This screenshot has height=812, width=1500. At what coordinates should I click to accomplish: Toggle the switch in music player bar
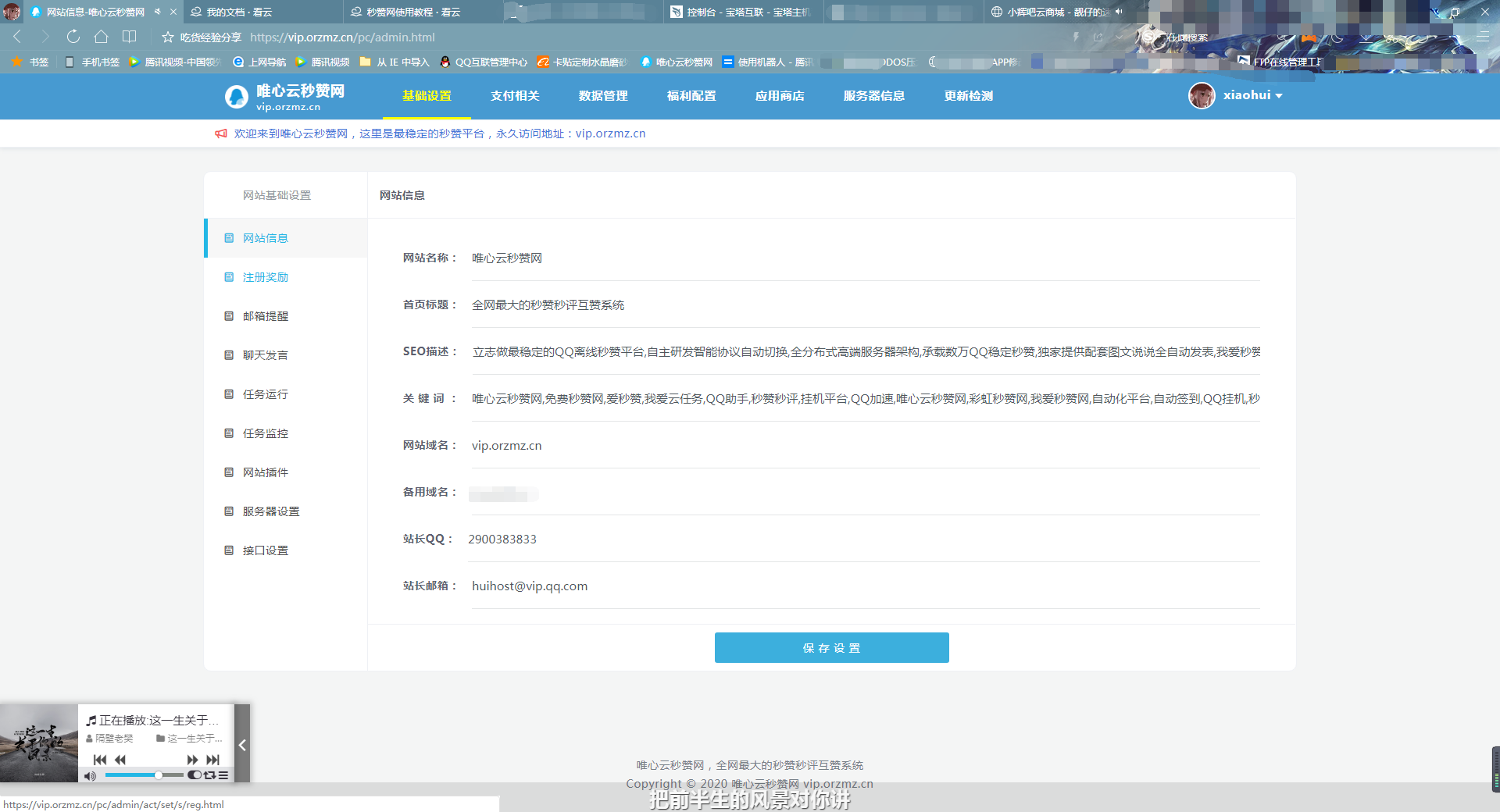195,775
